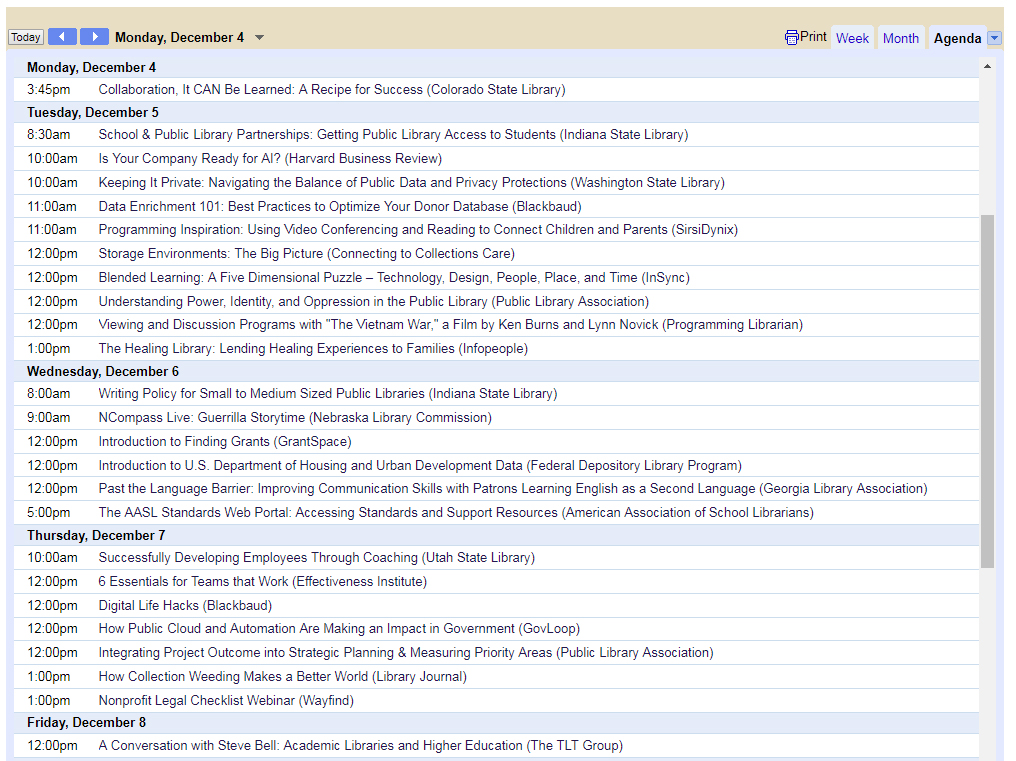Click the 3:45pm time on Monday
This screenshot has width=1016, height=761.
(x=49, y=89)
